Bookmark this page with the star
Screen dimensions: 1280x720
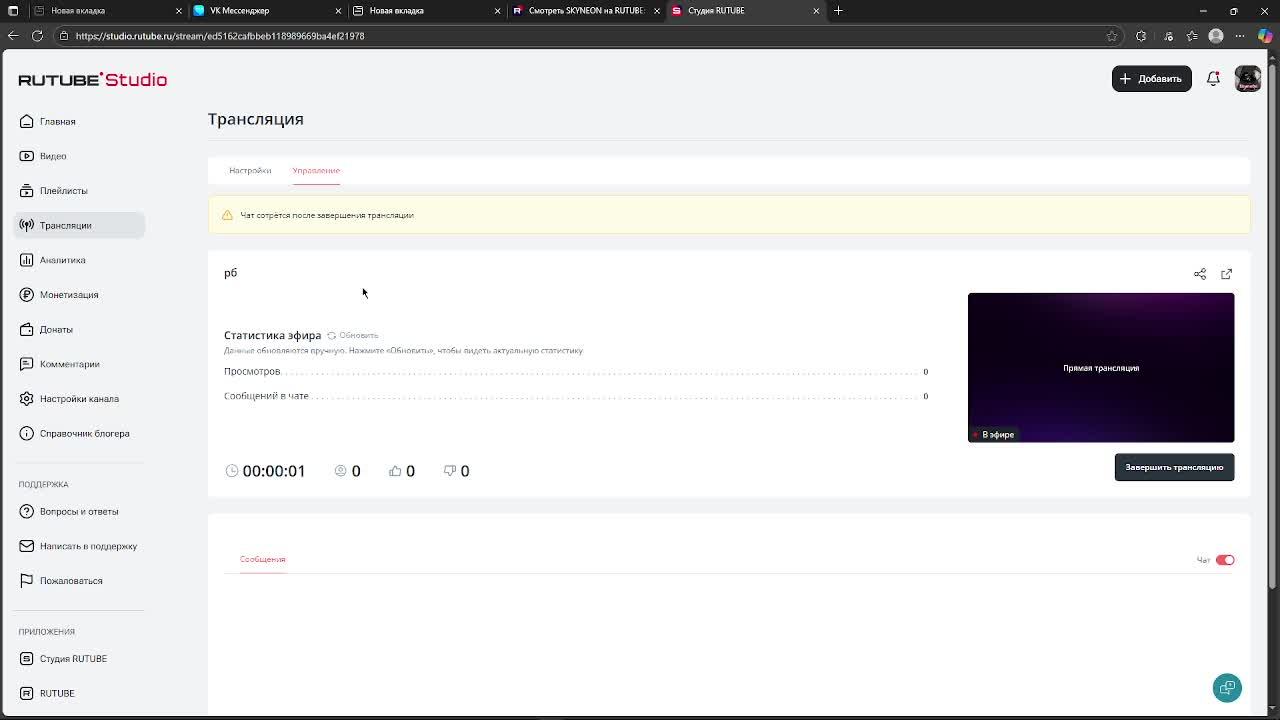(x=1111, y=36)
